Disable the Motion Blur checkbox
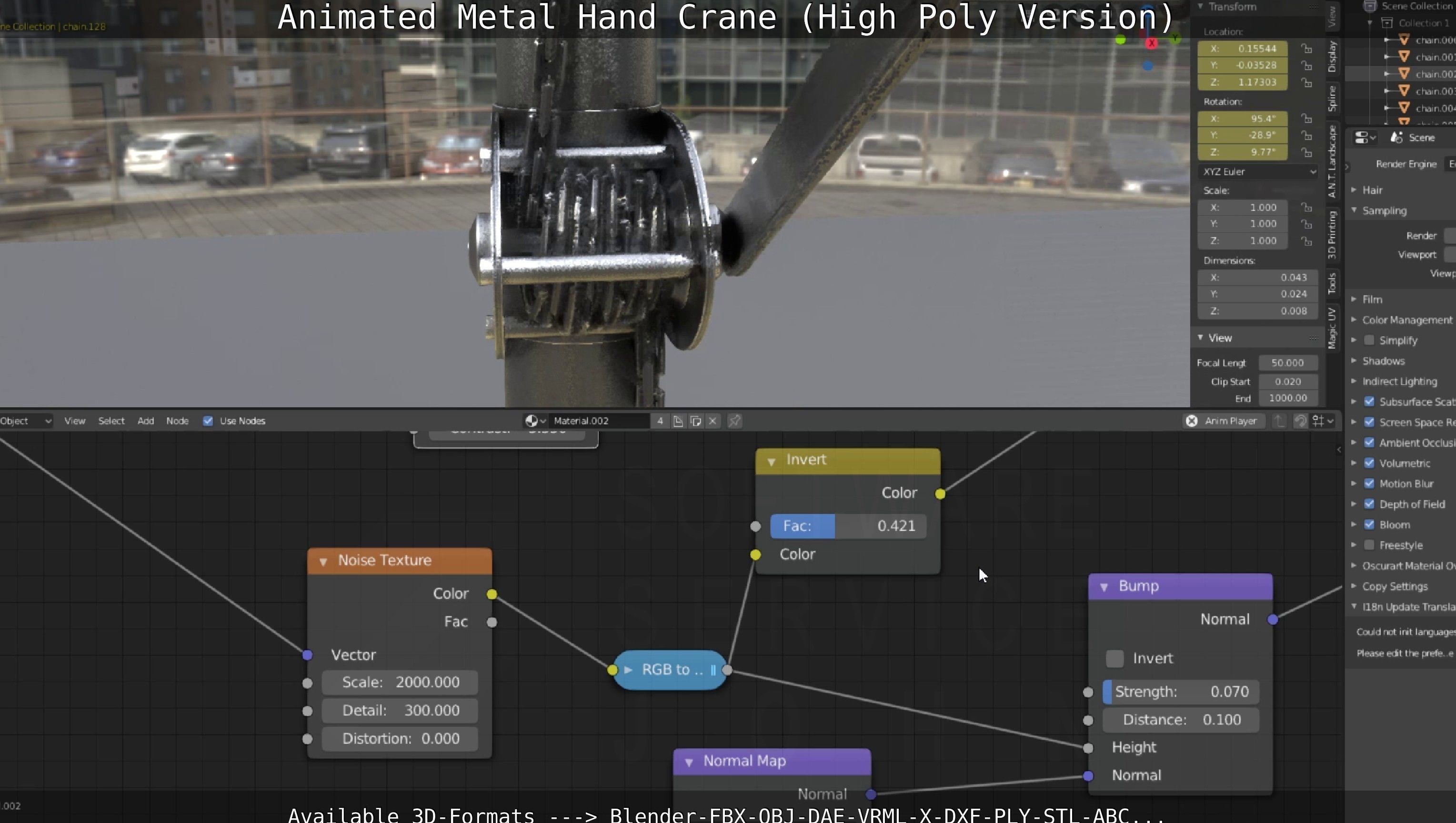The height and width of the screenshot is (823, 1456). [1369, 483]
